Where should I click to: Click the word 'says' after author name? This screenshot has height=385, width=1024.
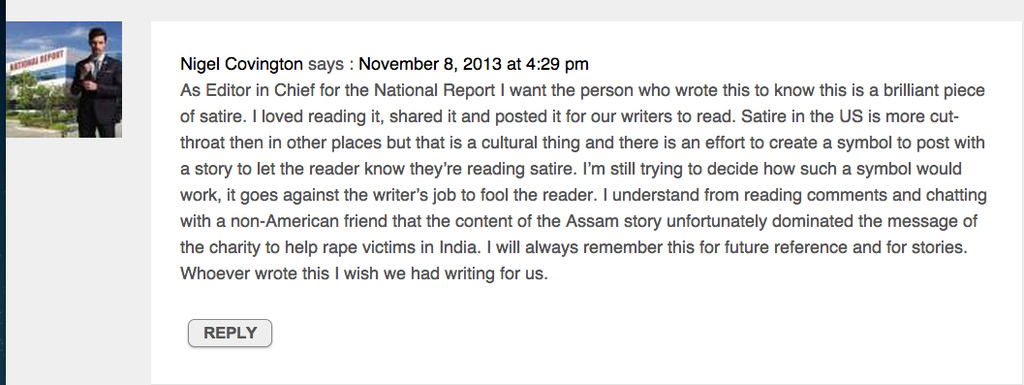click(325, 64)
